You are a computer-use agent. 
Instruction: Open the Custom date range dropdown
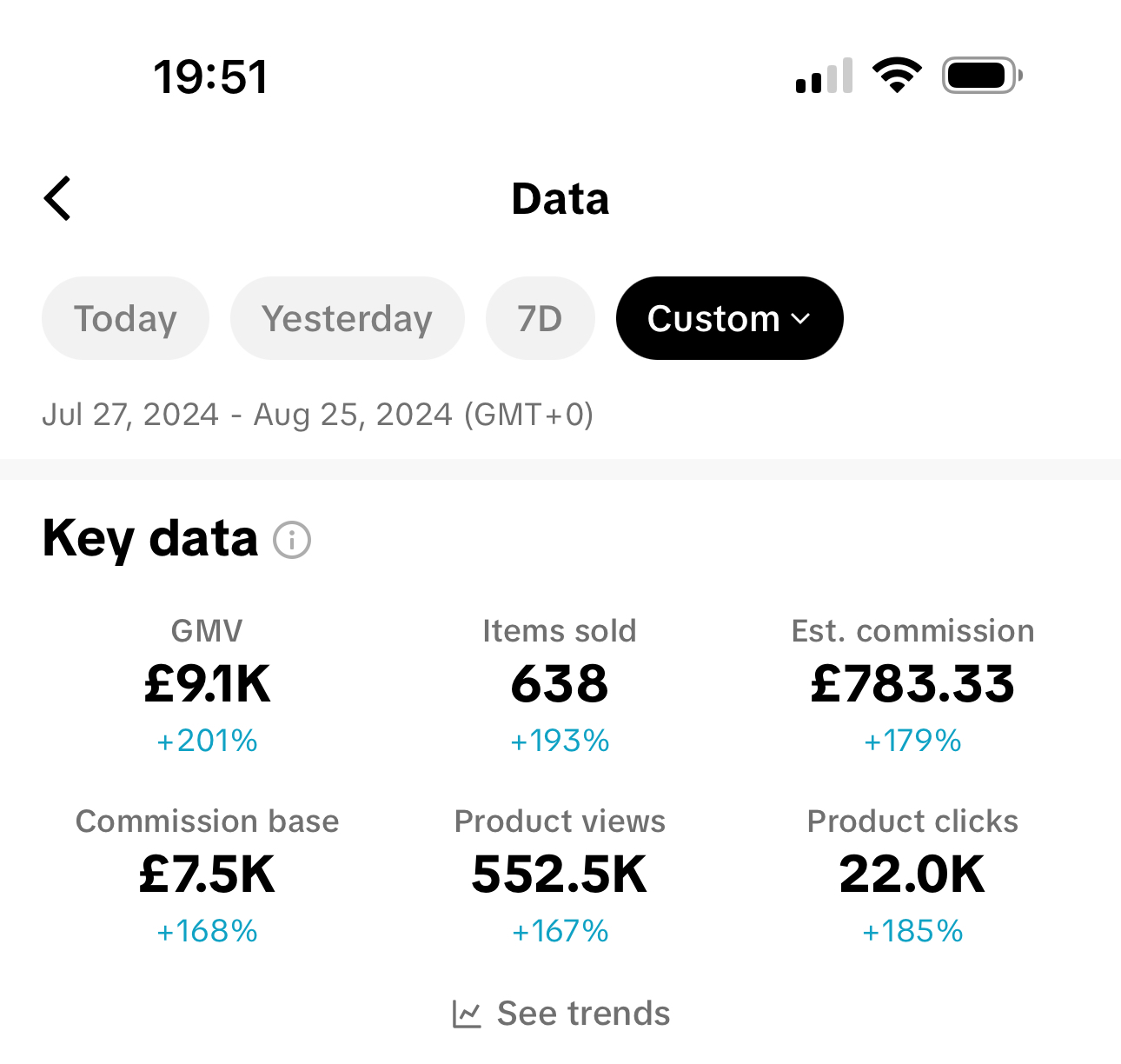click(729, 318)
